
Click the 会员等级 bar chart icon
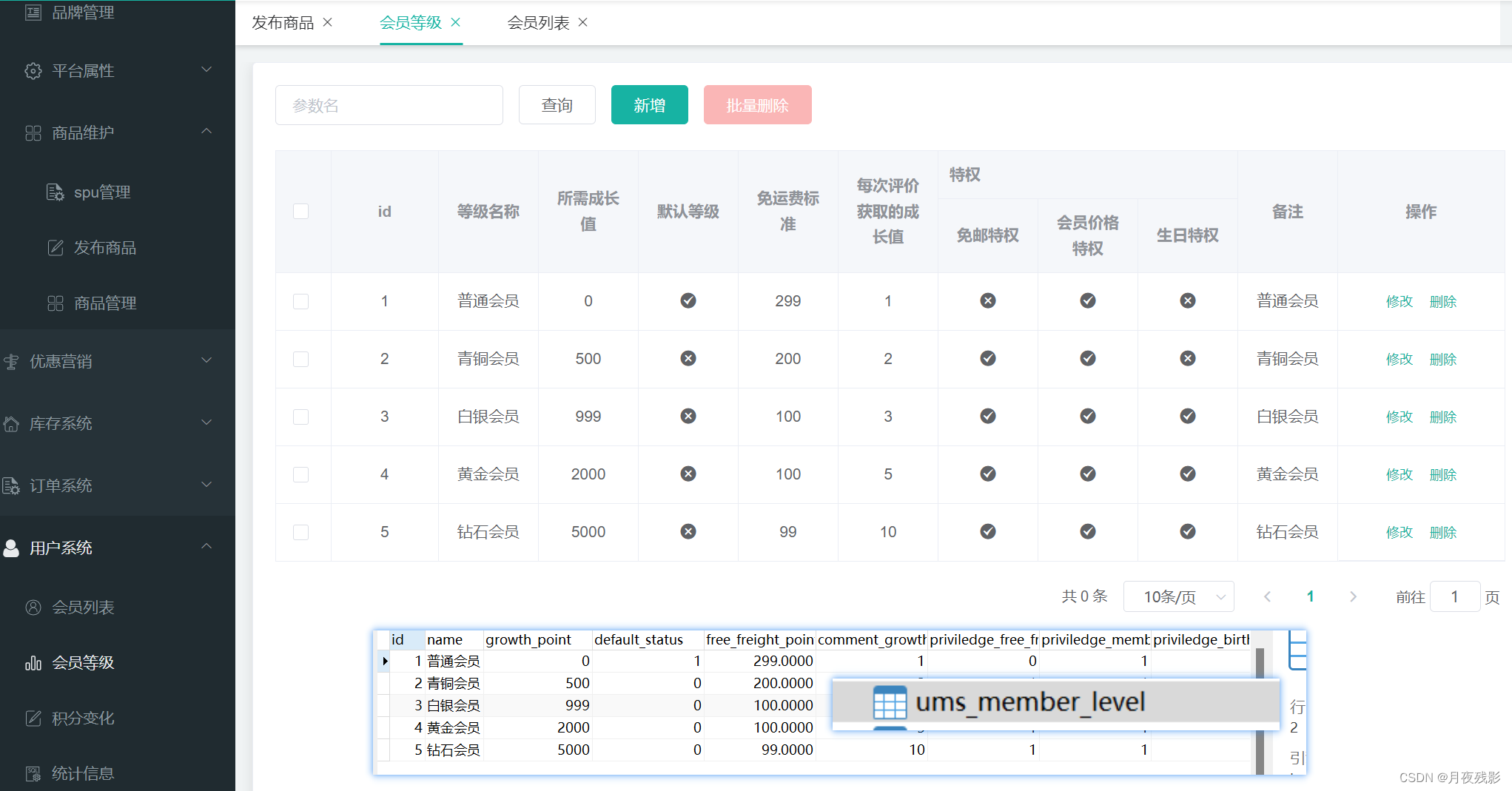33,662
